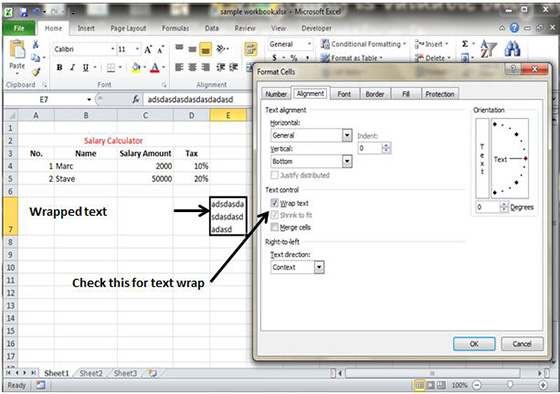Click the Sort & Filter icon
The width and height of the screenshot is (560, 394).
pyautogui.click(x=488, y=49)
